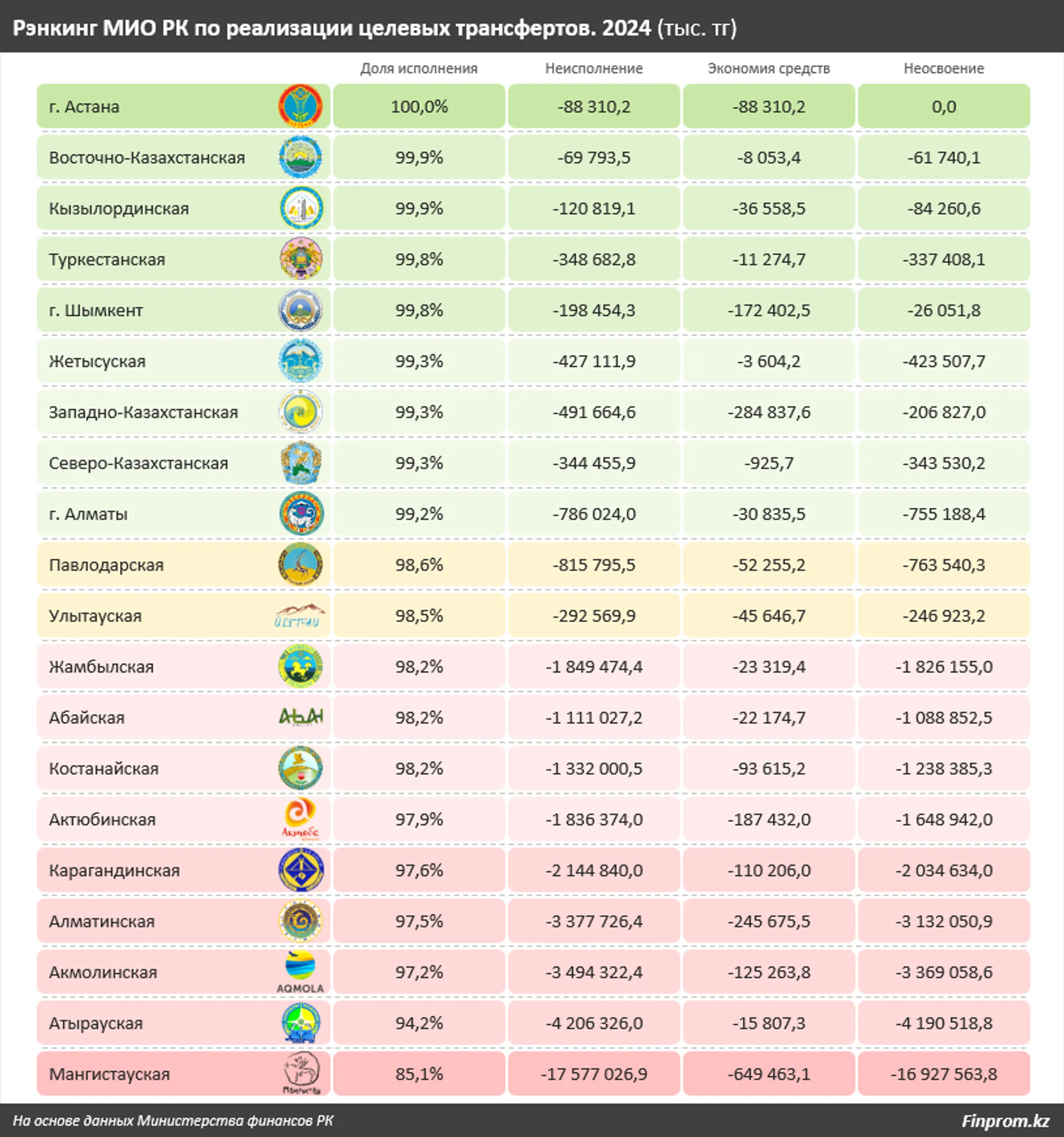Click the Almaty city emblem icon
1064x1137 pixels.
[301, 514]
